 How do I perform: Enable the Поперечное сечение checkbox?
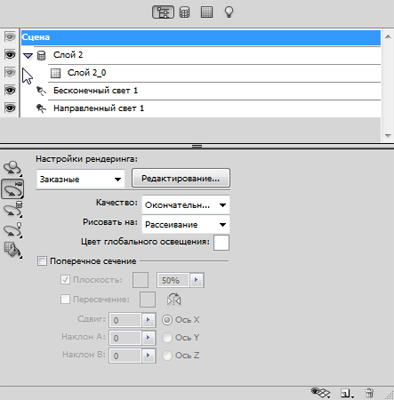point(42,261)
